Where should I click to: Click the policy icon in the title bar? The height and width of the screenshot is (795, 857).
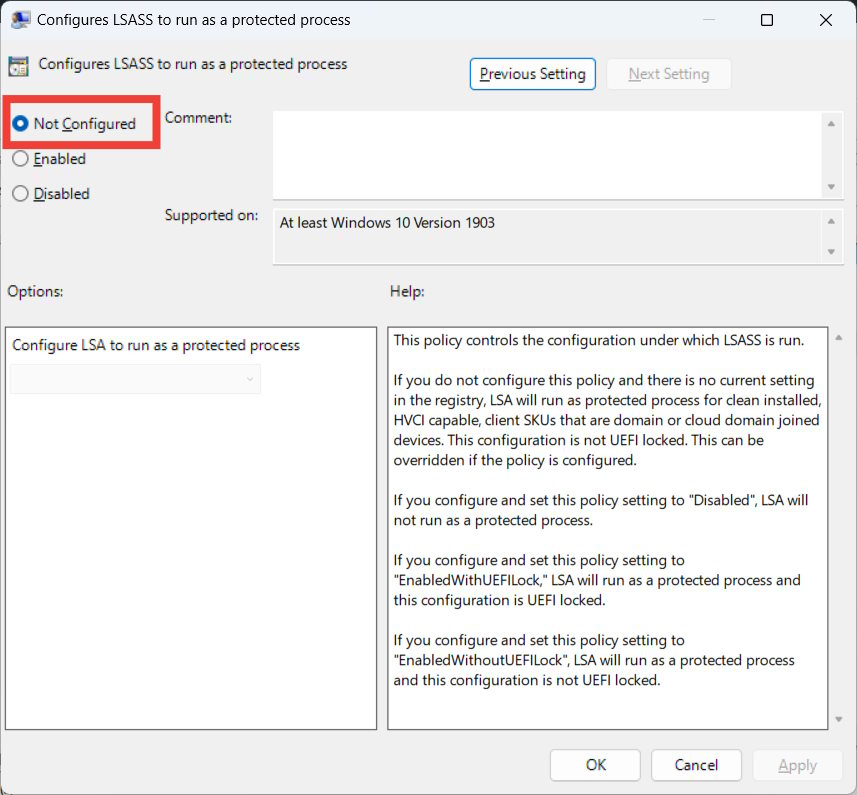pos(22,19)
